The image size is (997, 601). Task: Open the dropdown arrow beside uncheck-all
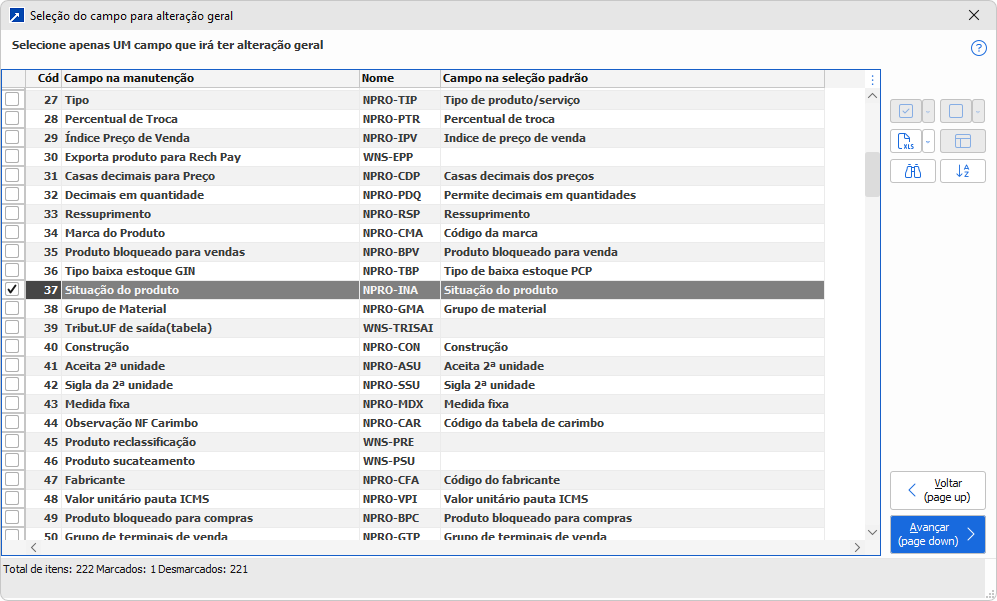point(979,111)
